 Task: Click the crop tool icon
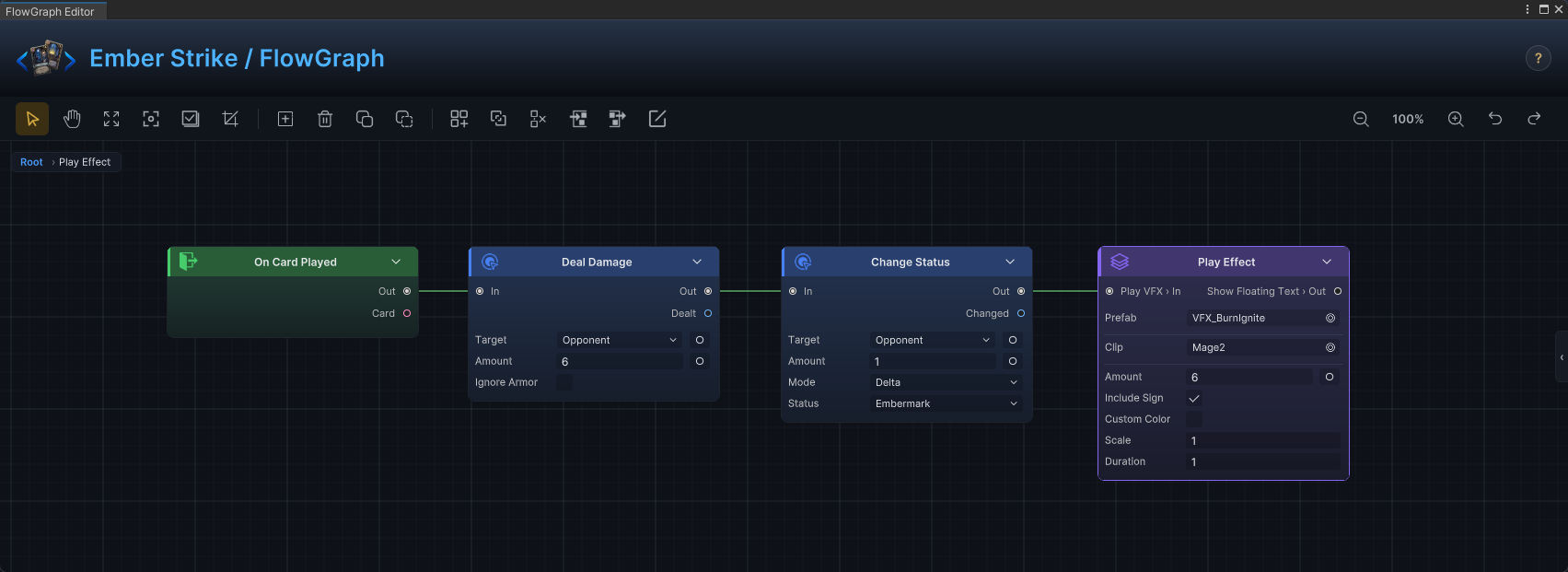coord(230,119)
